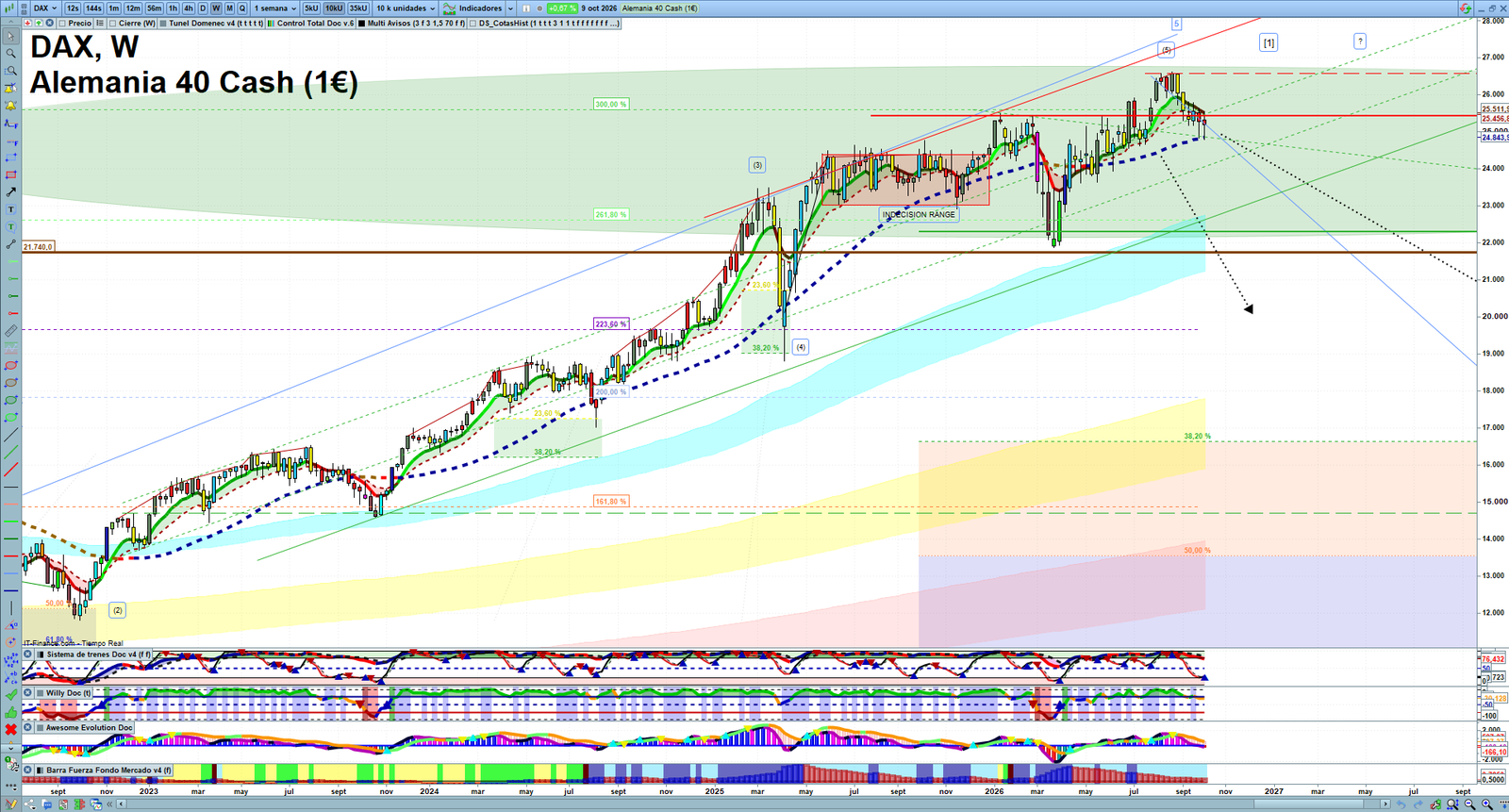Open the 1 semana period dropdown

coord(275,8)
